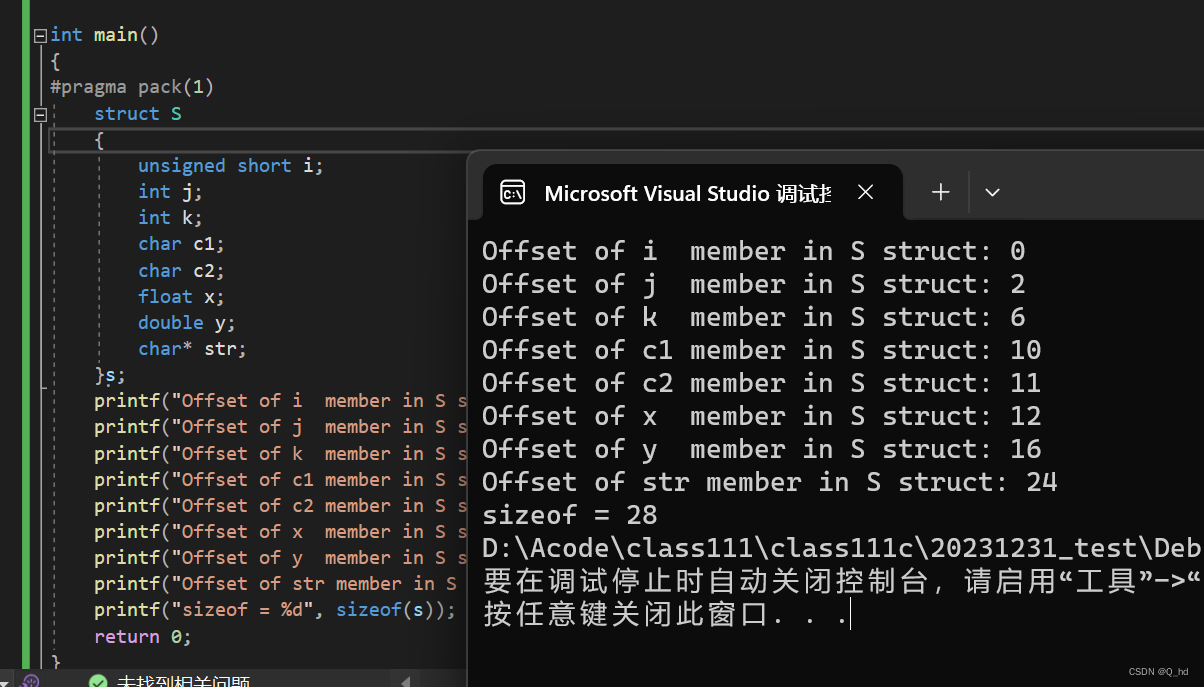Click the '按任意键关闭此窗口' console line
The height and width of the screenshot is (687, 1204).
click(x=666, y=614)
